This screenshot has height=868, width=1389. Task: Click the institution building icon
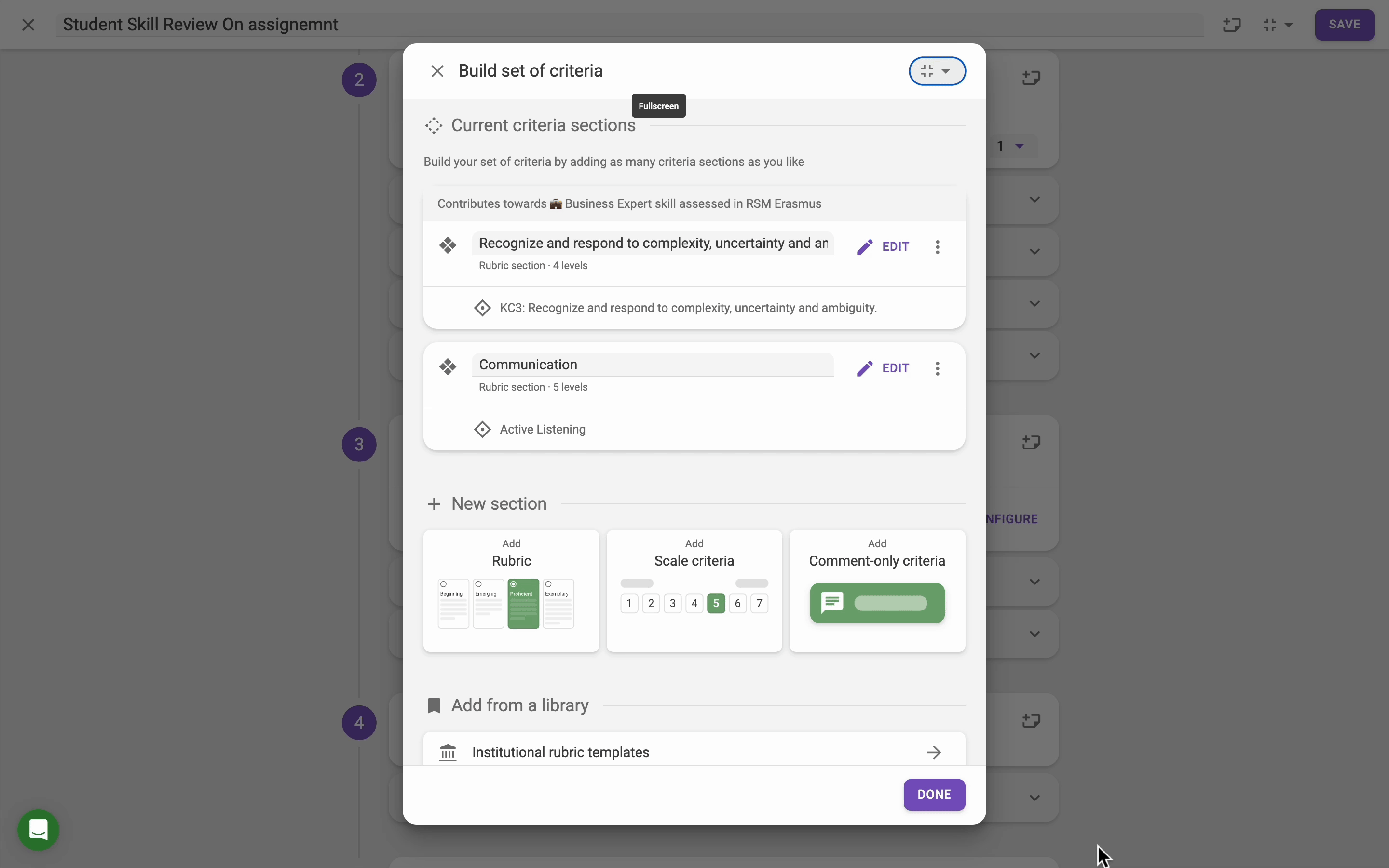click(x=448, y=752)
